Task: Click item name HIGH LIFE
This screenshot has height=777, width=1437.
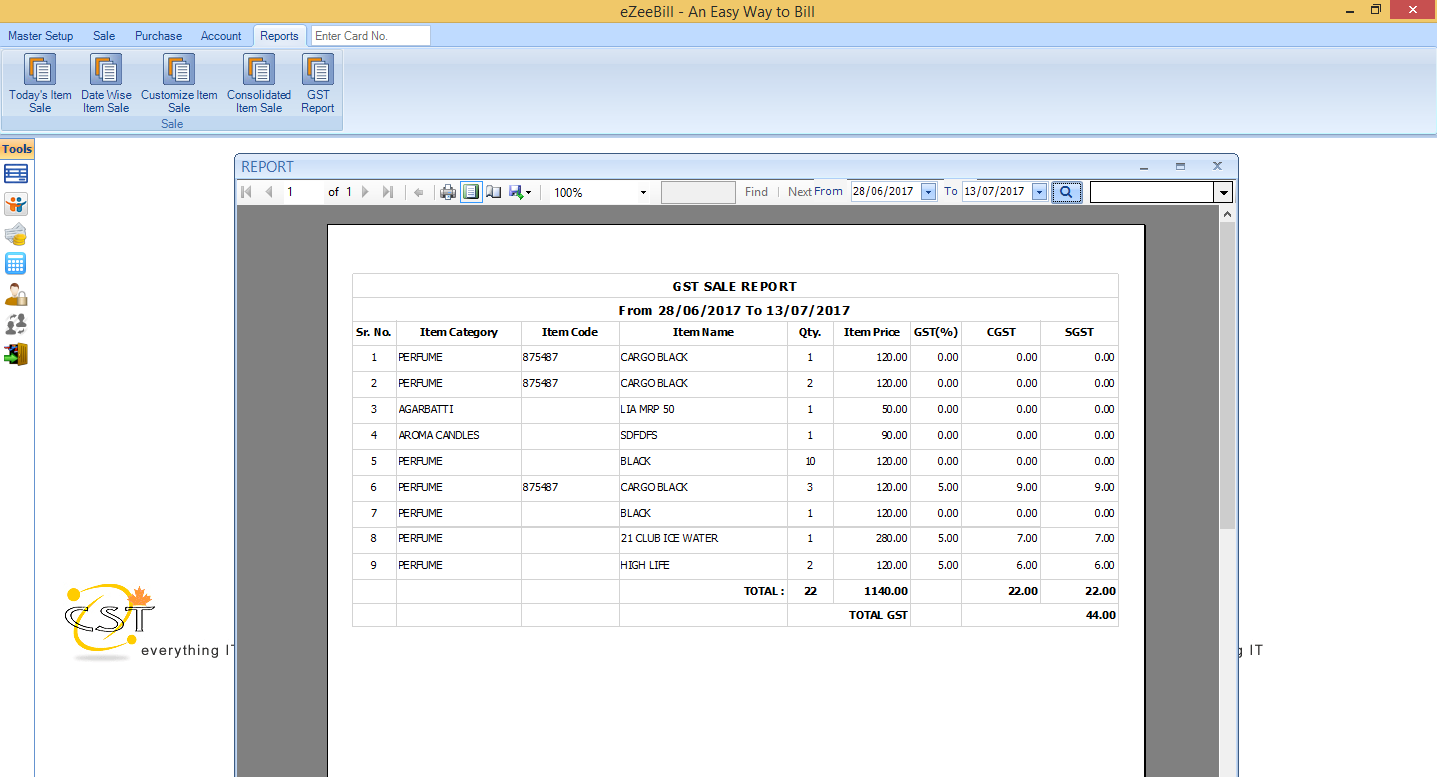Action: click(645, 565)
